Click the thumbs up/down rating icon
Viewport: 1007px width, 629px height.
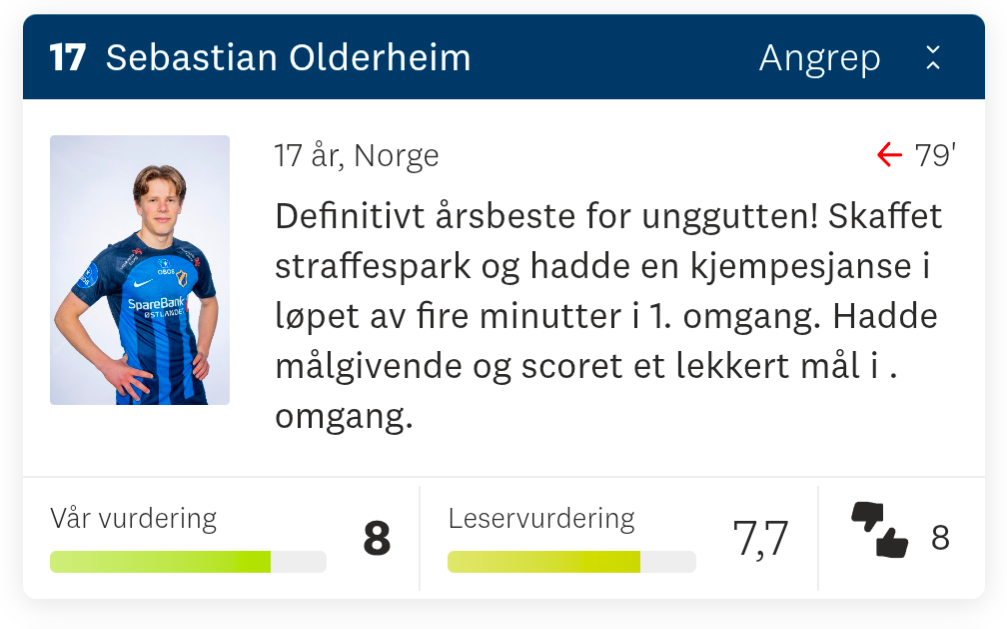[x=879, y=530]
